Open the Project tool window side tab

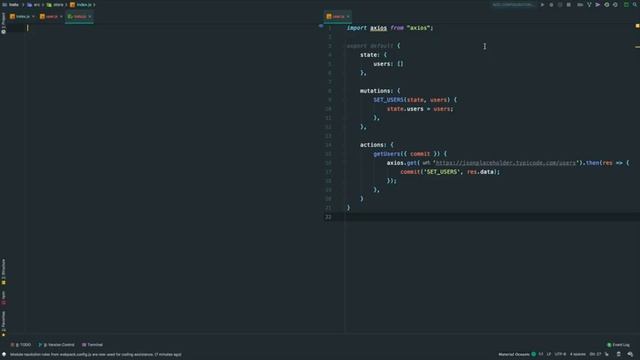coord(4,23)
